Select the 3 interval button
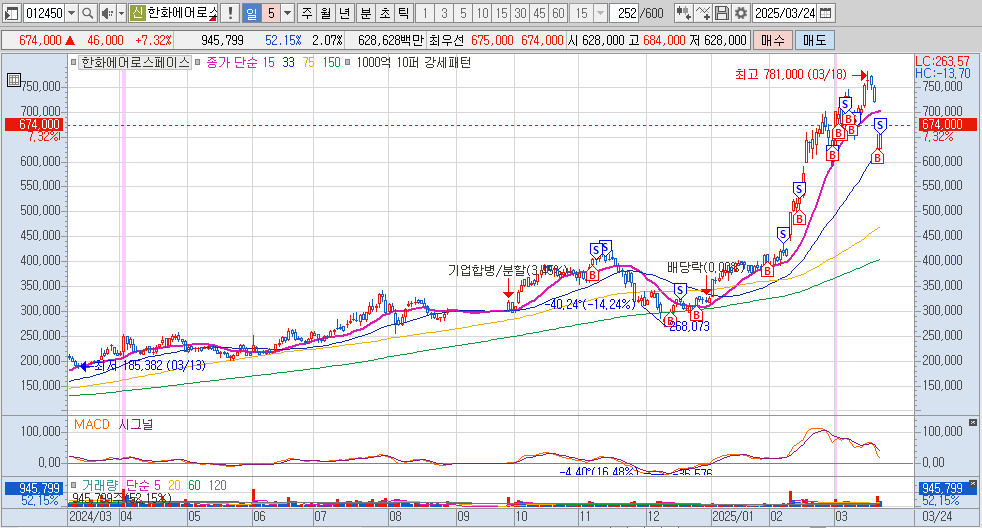Viewport: 982px width, 528px height. (x=444, y=13)
